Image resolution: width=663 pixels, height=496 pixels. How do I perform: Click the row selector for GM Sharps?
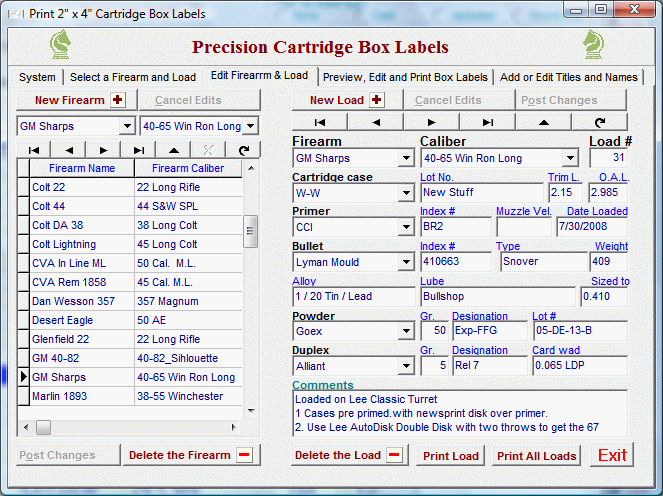click(23, 377)
